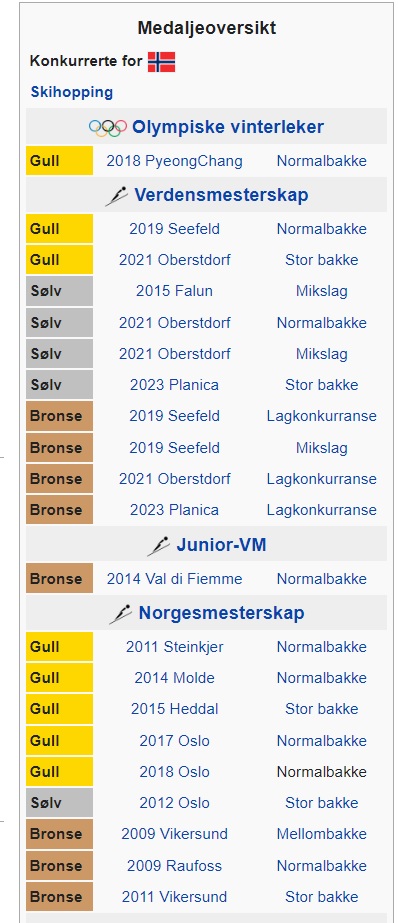Click Mellombakke link in 2009 Vikersund row
Screen dimensions: 398x923
click(321, 834)
